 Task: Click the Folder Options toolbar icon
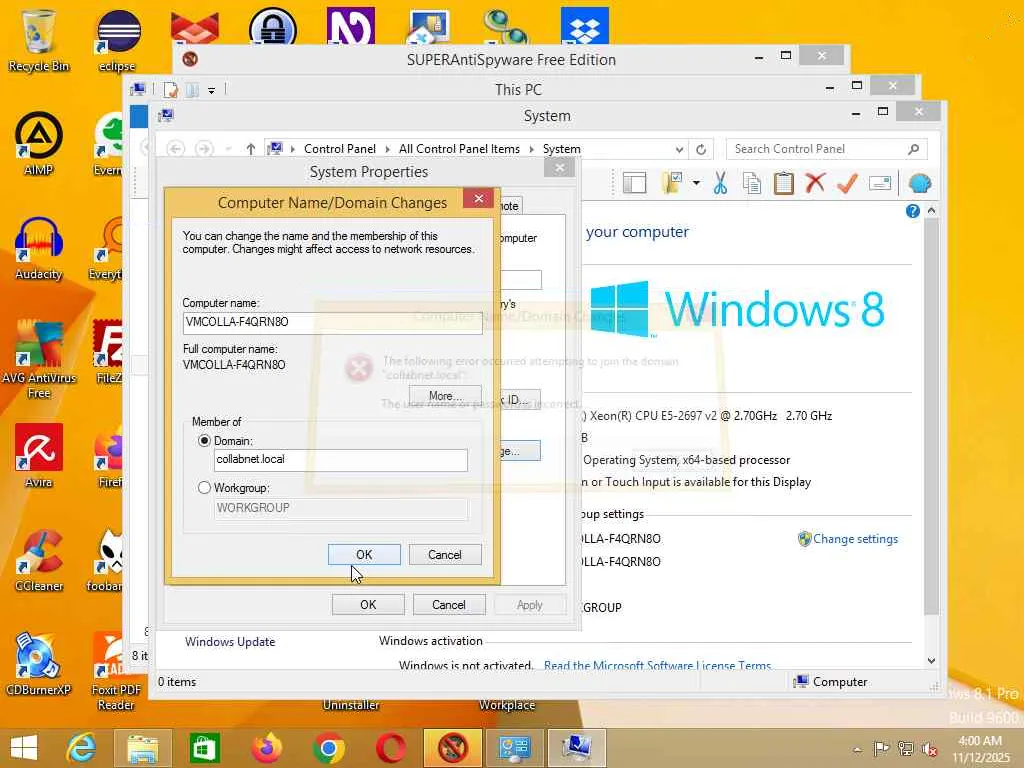(x=672, y=184)
